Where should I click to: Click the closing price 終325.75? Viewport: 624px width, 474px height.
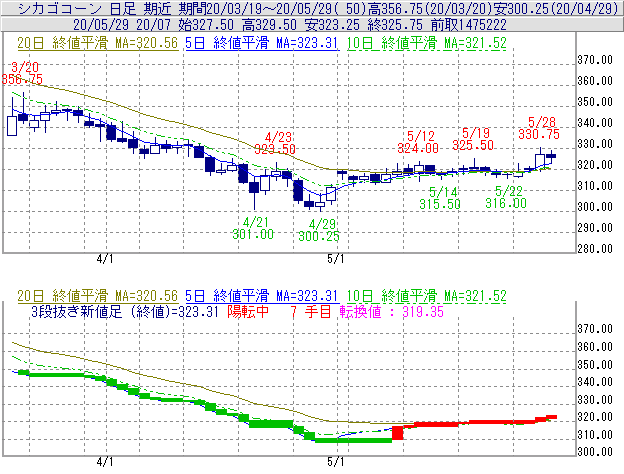pos(395,25)
